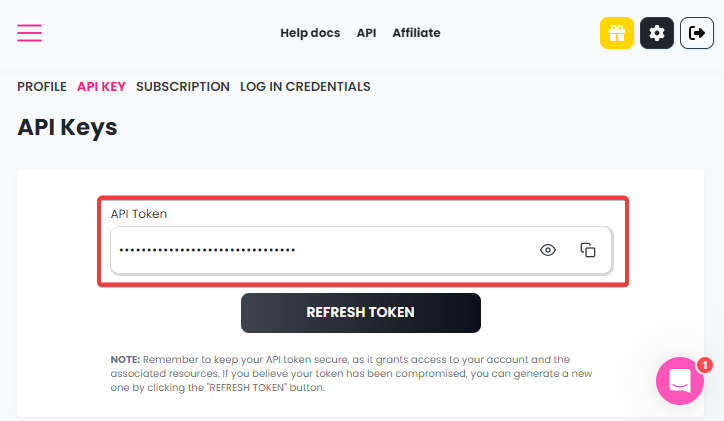Go to the SUBSCRIPTION tab

point(183,87)
